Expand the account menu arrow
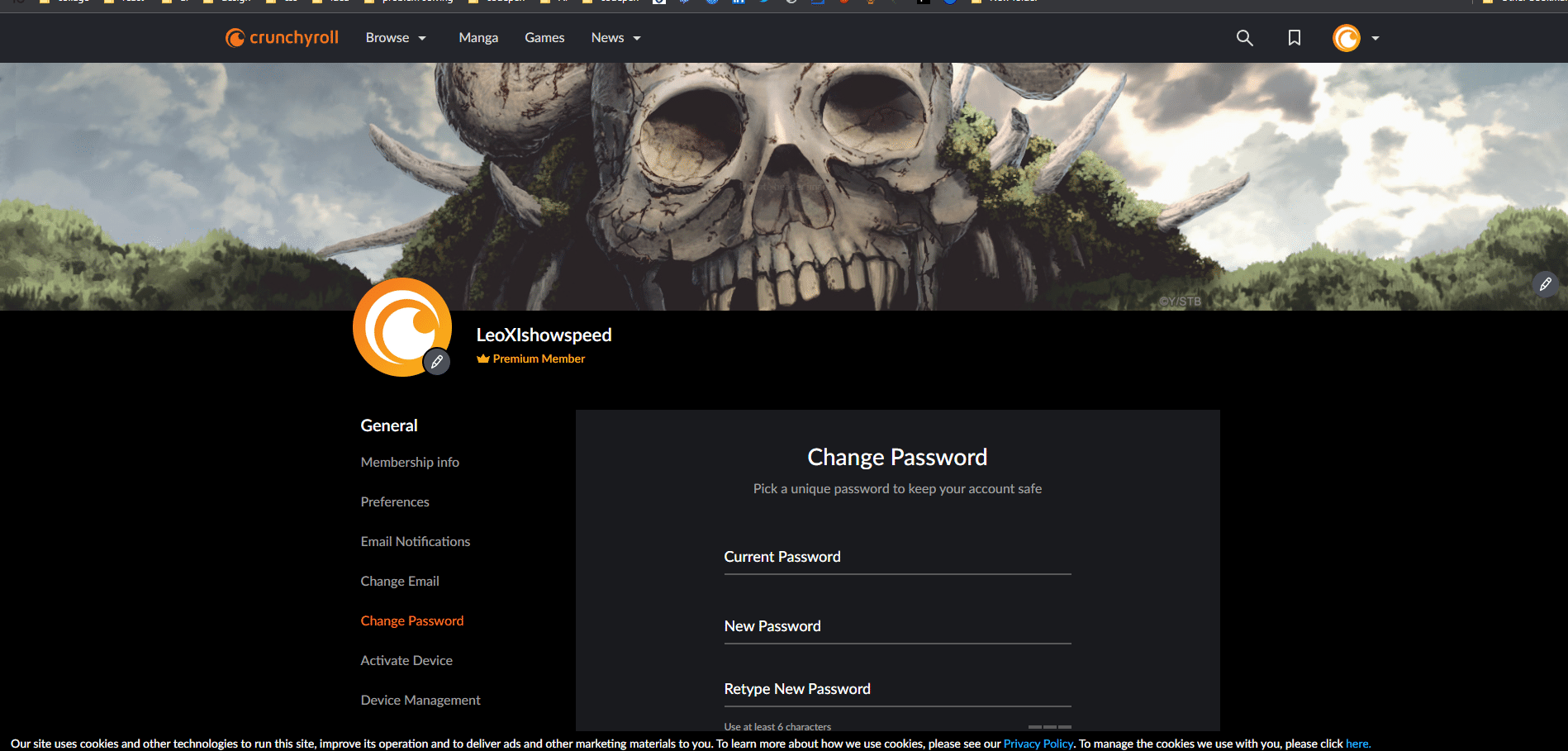The image size is (1568, 751). coord(1376,38)
